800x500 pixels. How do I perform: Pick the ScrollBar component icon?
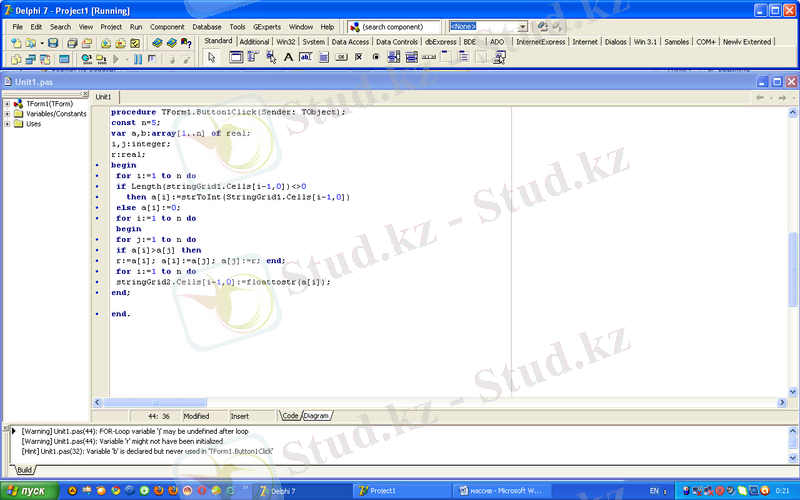(x=429, y=57)
